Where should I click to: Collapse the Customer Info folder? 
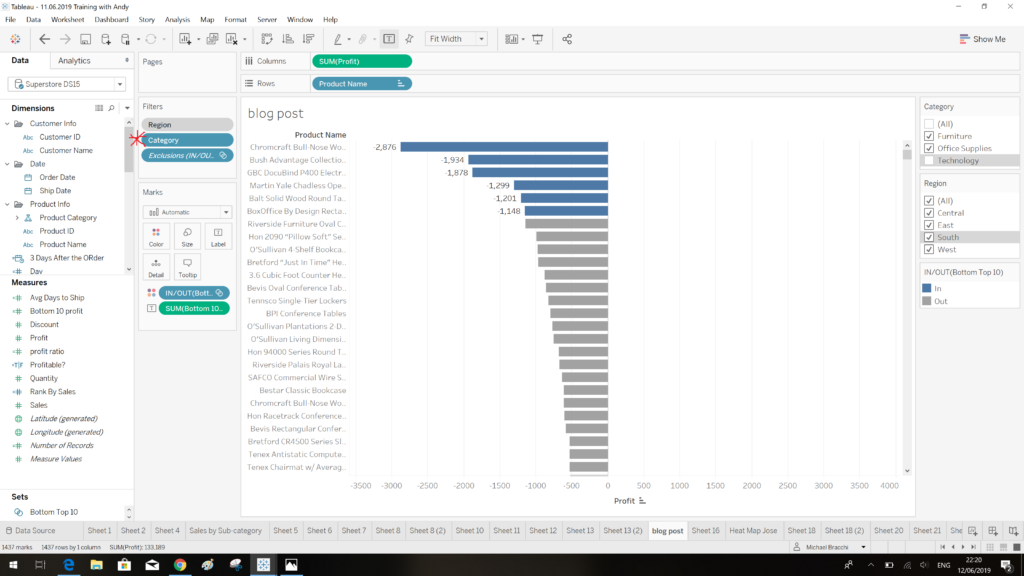7,124
